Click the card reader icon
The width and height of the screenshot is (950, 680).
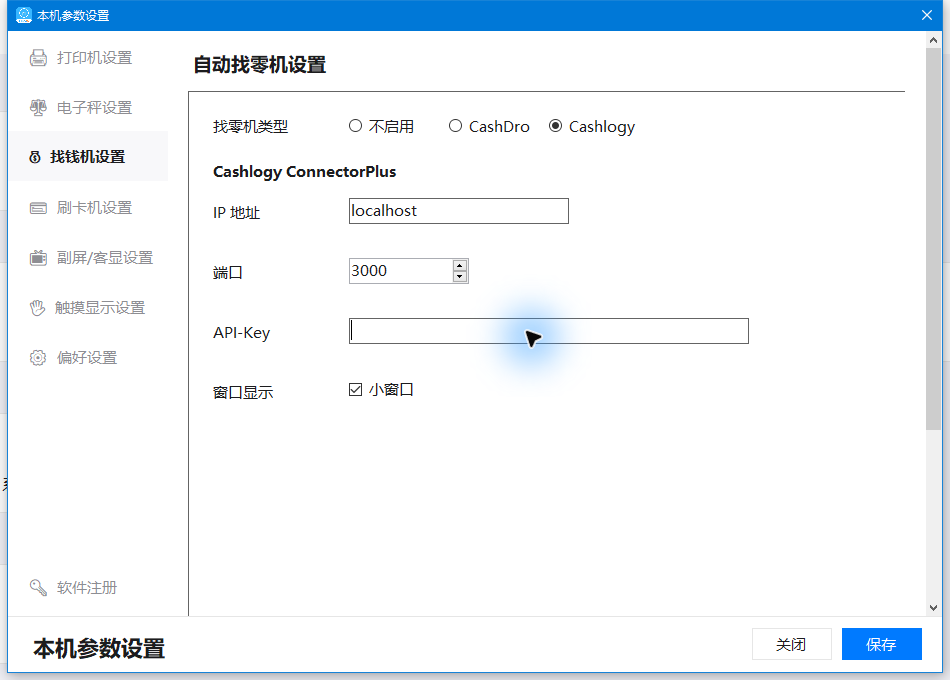point(38,208)
